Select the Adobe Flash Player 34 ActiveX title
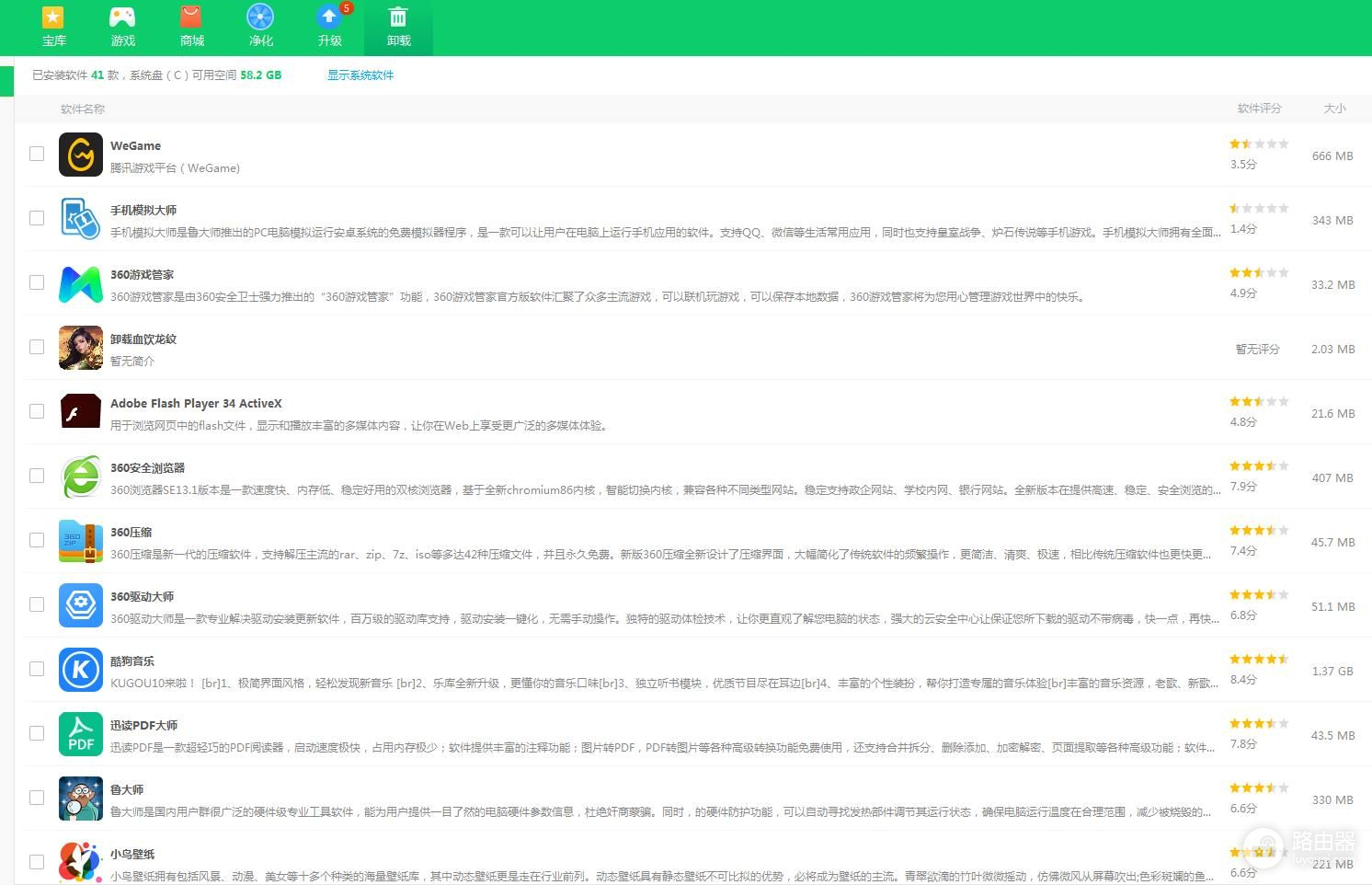The image size is (1372, 885). click(x=196, y=404)
